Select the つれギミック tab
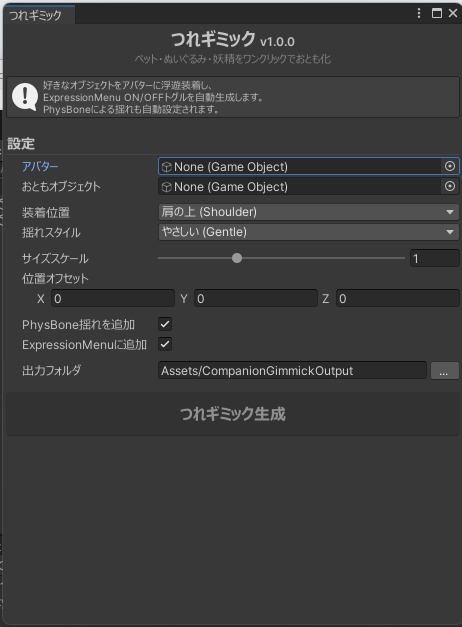This screenshot has width=462, height=627. tap(38, 15)
